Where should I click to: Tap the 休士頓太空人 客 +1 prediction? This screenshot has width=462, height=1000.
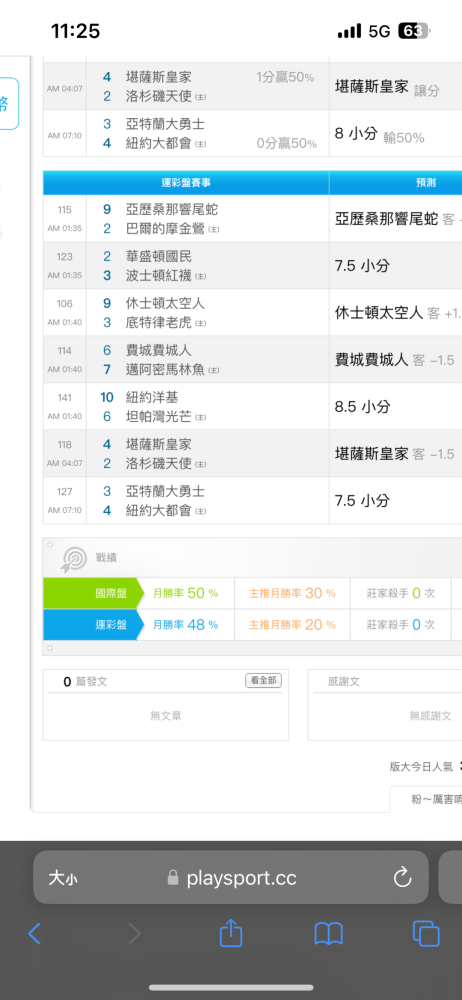[x=398, y=312]
